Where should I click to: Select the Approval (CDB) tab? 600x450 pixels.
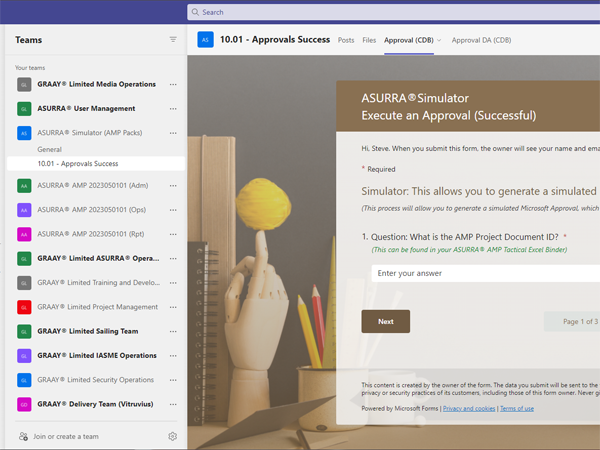(x=409, y=40)
